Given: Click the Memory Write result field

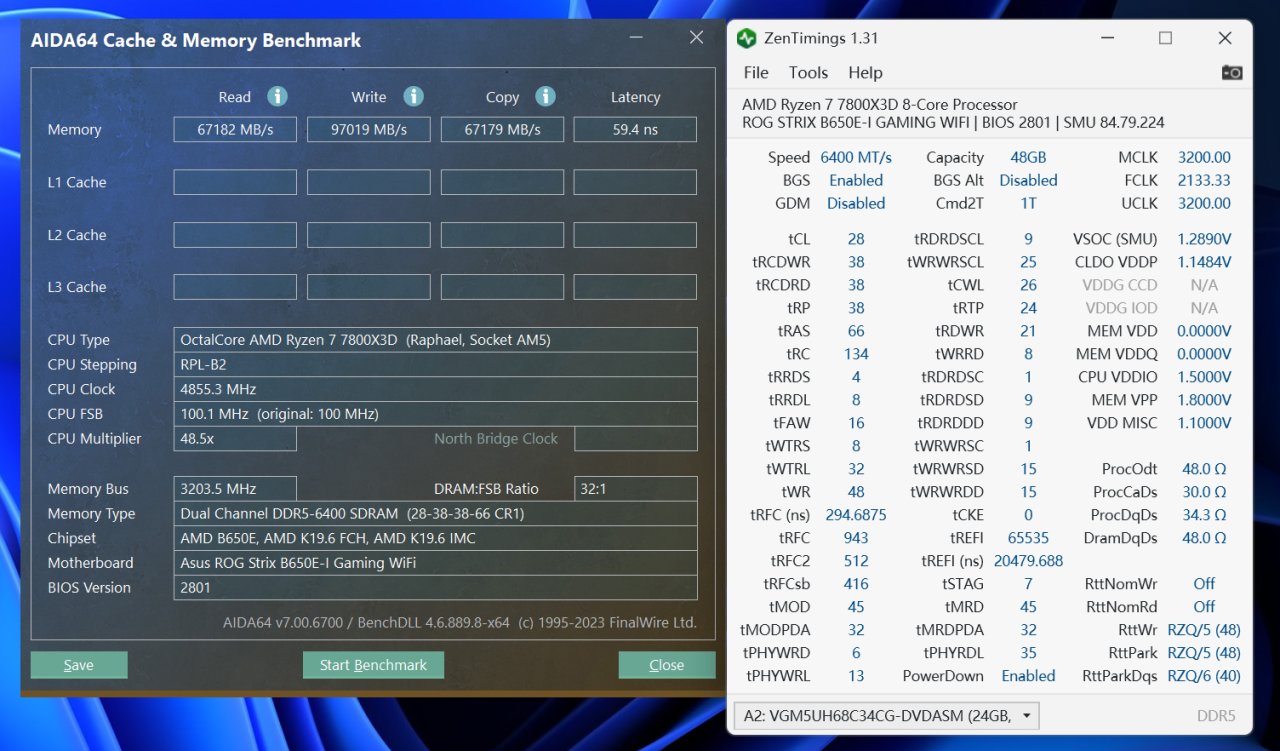Looking at the screenshot, I should pyautogui.click(x=368, y=129).
